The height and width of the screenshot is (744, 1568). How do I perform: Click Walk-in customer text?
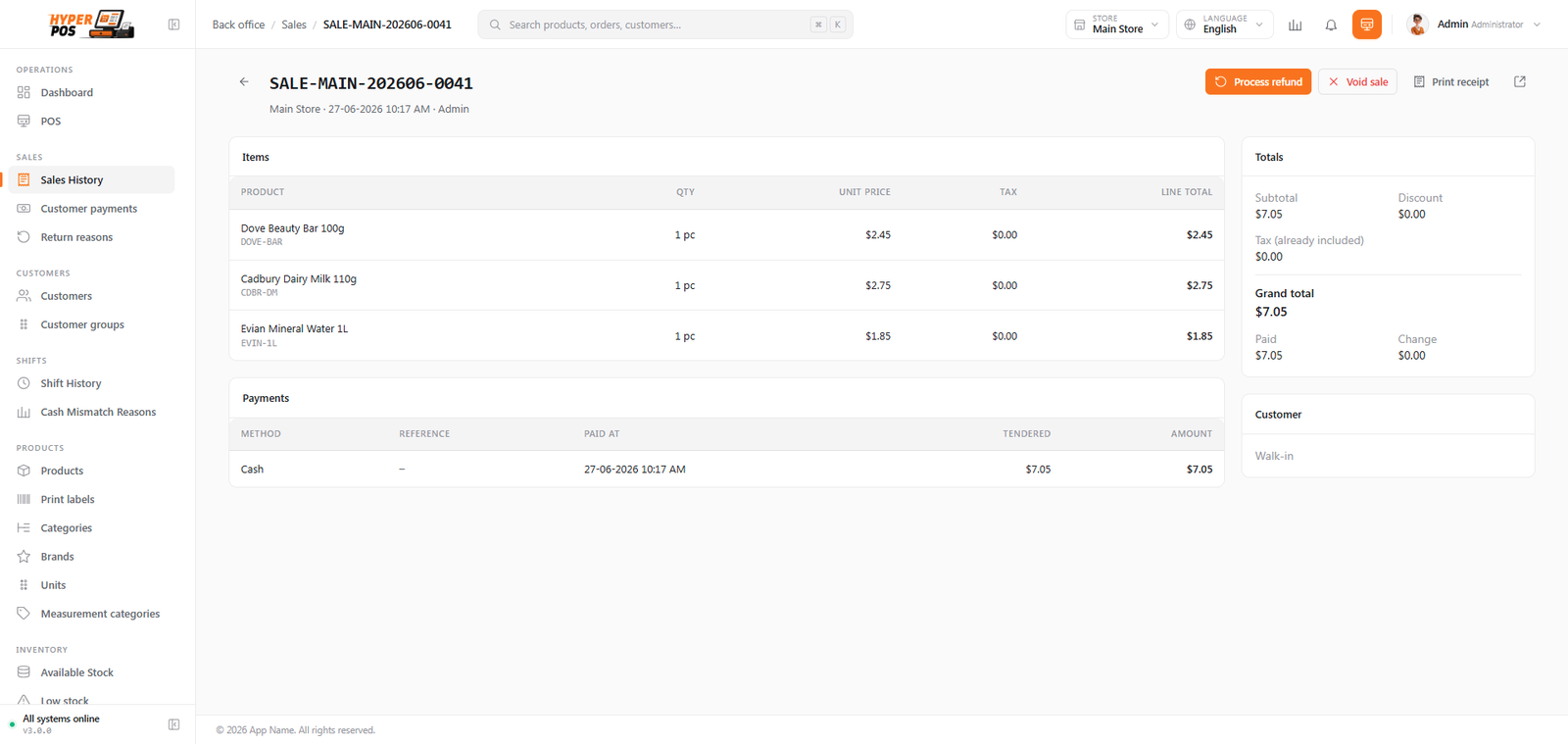pyautogui.click(x=1274, y=456)
